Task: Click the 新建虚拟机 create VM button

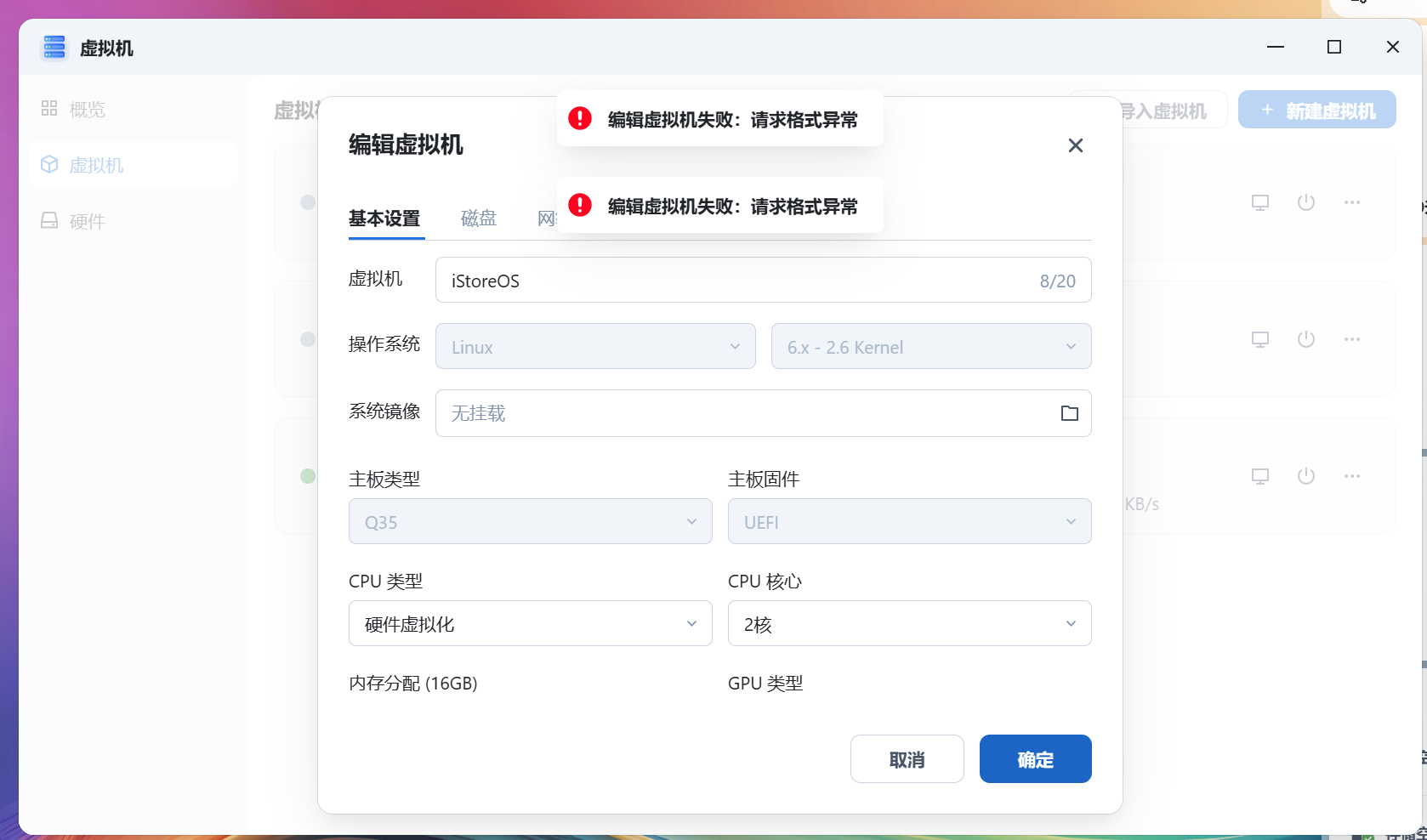Action: point(1316,109)
